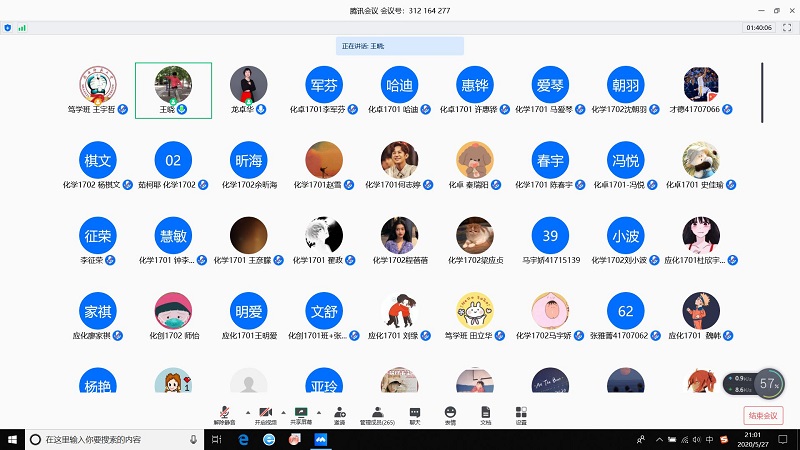Click the 邀请 invite icon

[x=340, y=414]
